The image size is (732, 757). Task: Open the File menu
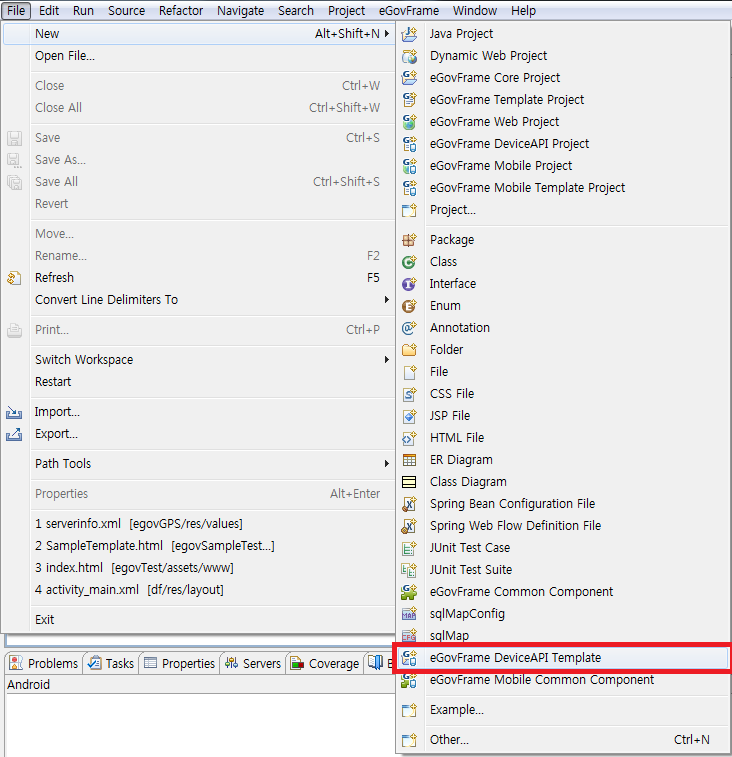(16, 11)
